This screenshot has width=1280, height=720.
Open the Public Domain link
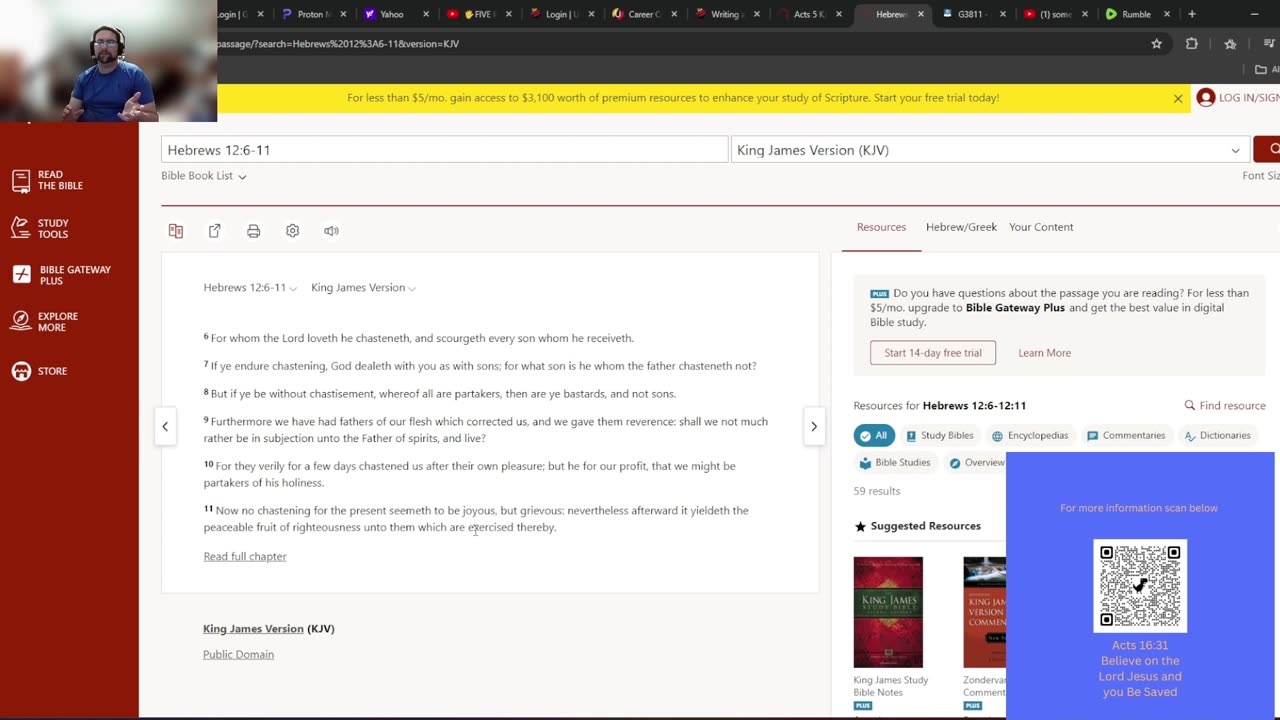pyautogui.click(x=238, y=655)
